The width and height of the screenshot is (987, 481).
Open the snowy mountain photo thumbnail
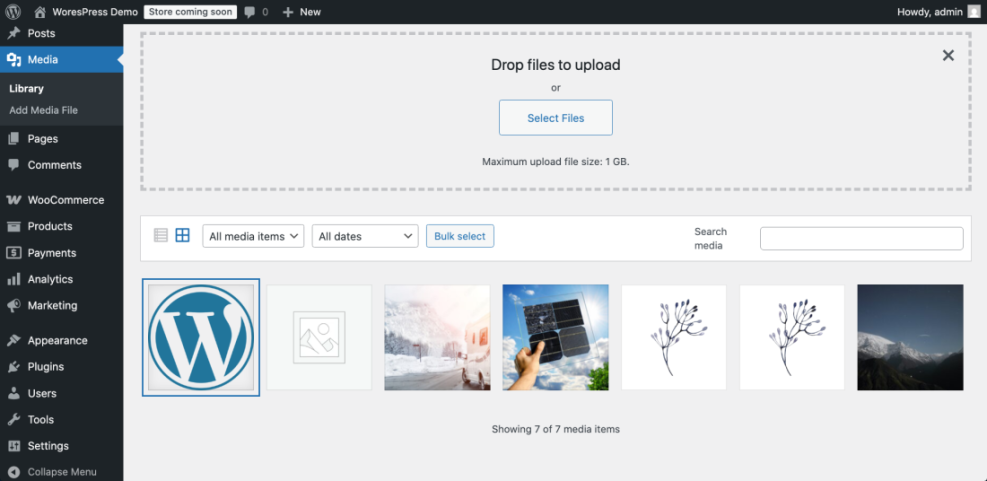click(910, 338)
